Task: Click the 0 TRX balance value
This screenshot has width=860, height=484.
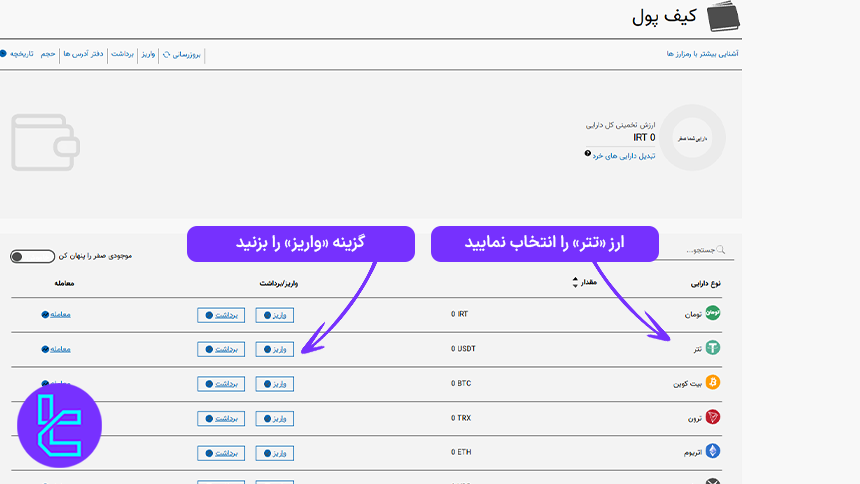Action: click(x=461, y=418)
